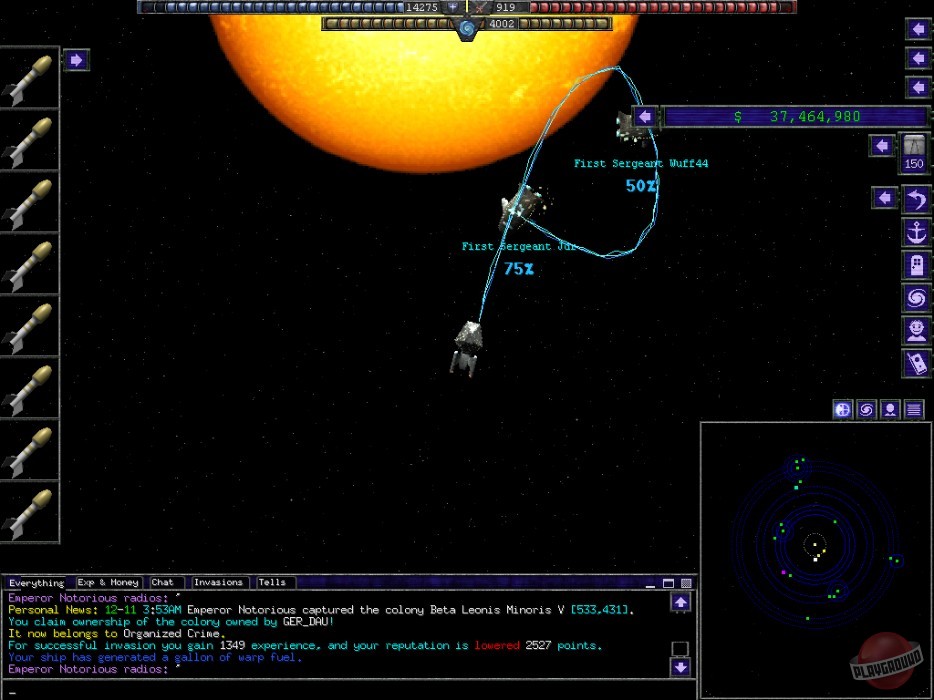
Task: Click the person icon above the minimap
Action: point(889,409)
